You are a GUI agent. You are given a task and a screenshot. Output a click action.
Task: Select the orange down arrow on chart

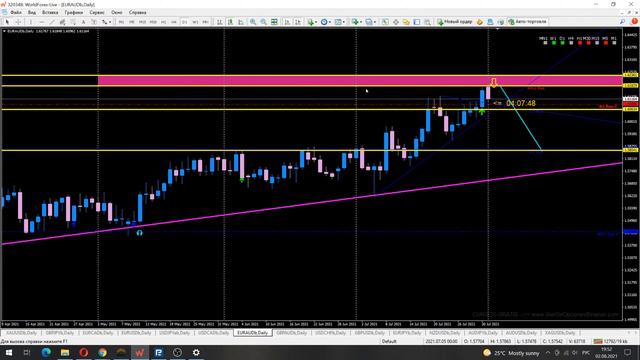click(494, 83)
